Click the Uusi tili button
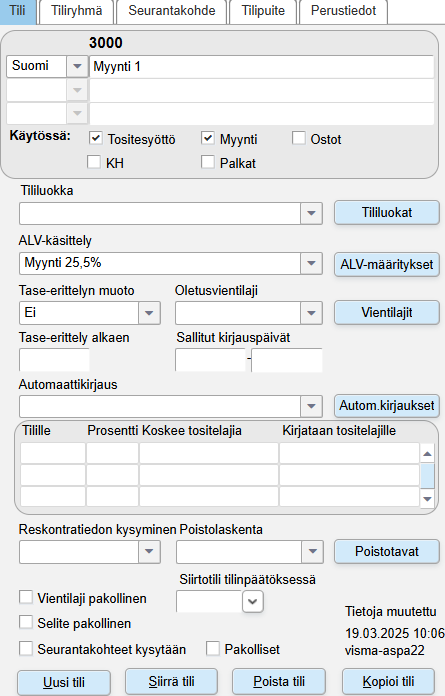 click(x=64, y=682)
